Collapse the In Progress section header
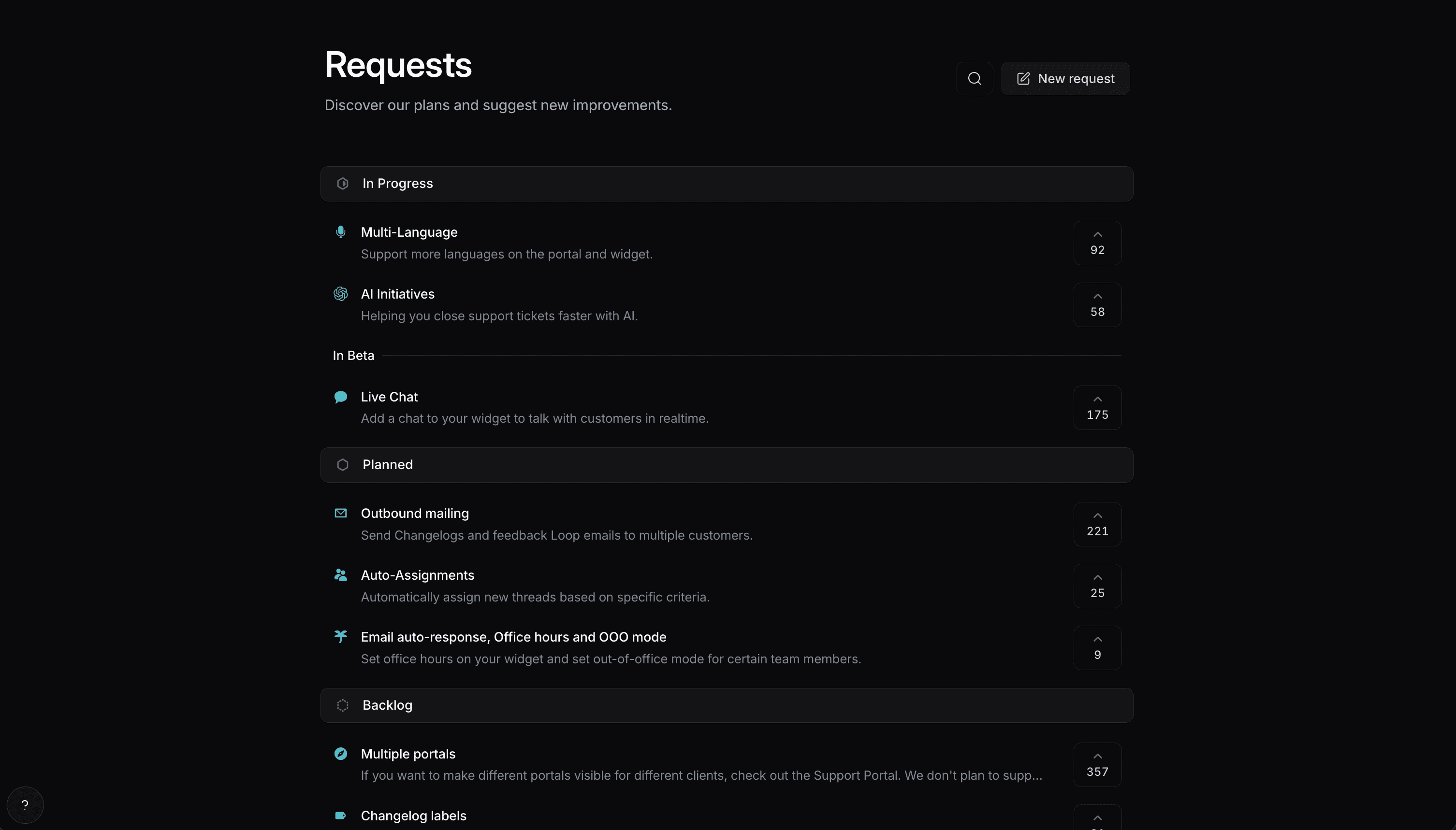Image resolution: width=1456 pixels, height=830 pixels. click(727, 184)
